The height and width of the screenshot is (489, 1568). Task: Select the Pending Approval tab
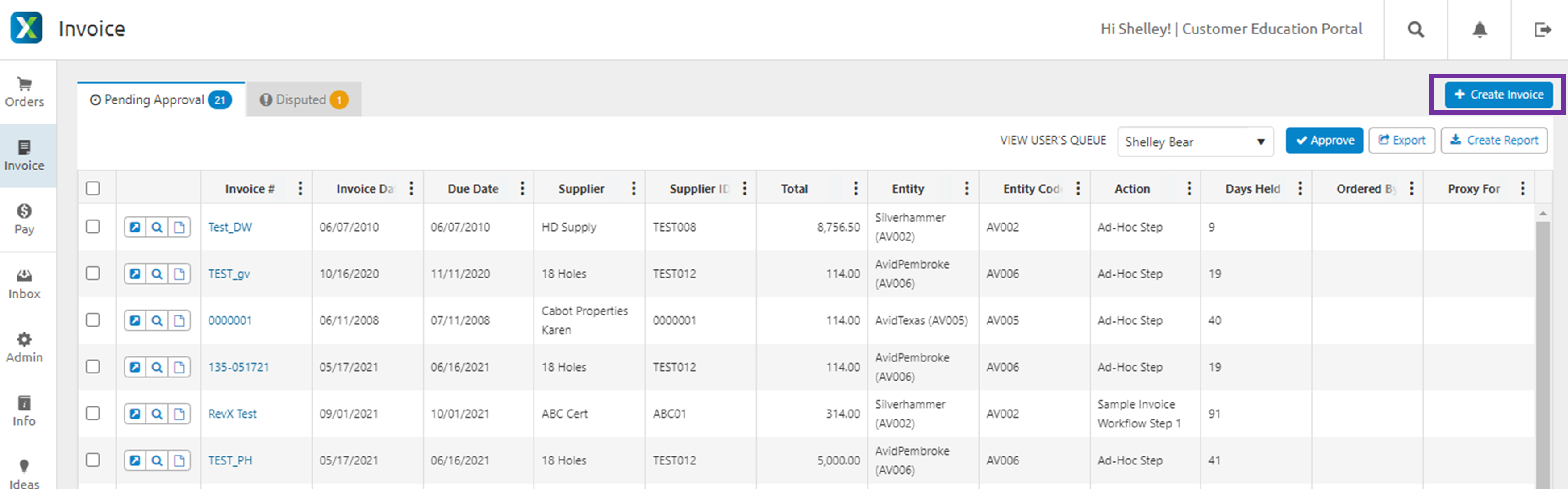pos(160,99)
